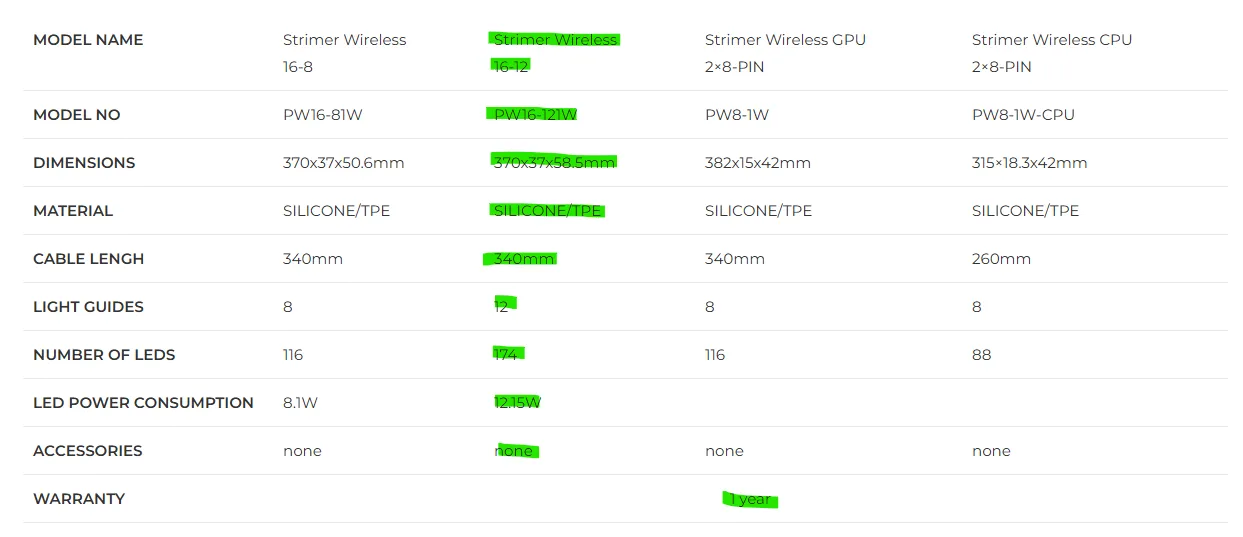This screenshot has width=1243, height=537.
Task: Select the highlighted 12.15W power value
Action: [x=517, y=403]
